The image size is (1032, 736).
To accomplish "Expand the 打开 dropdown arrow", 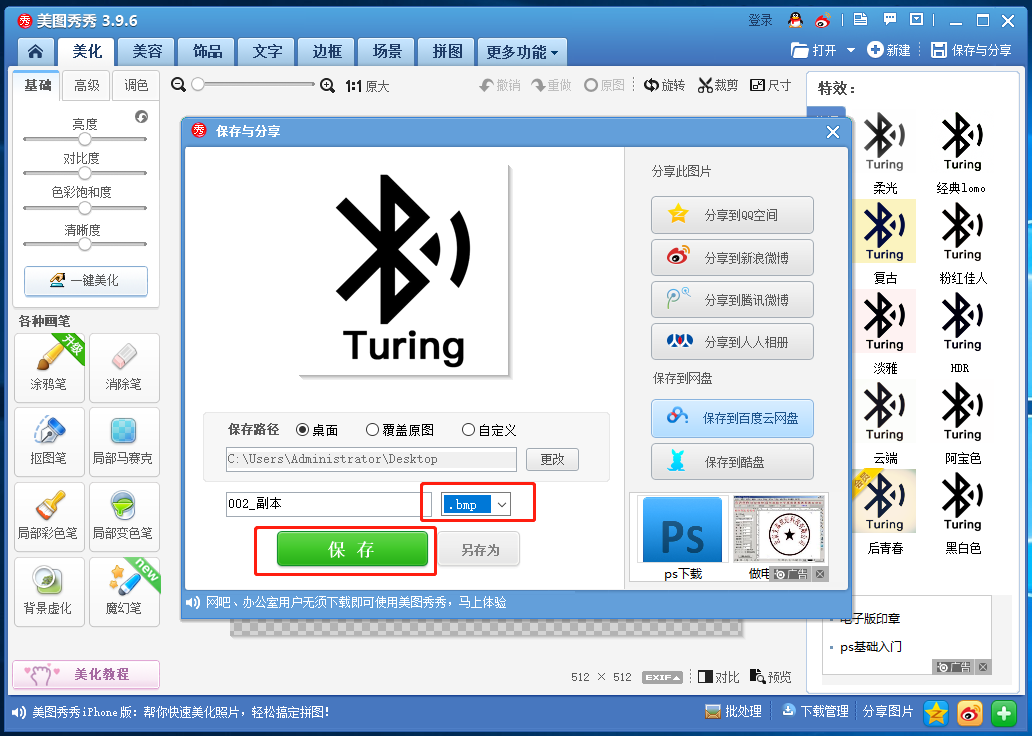I will click(x=850, y=50).
